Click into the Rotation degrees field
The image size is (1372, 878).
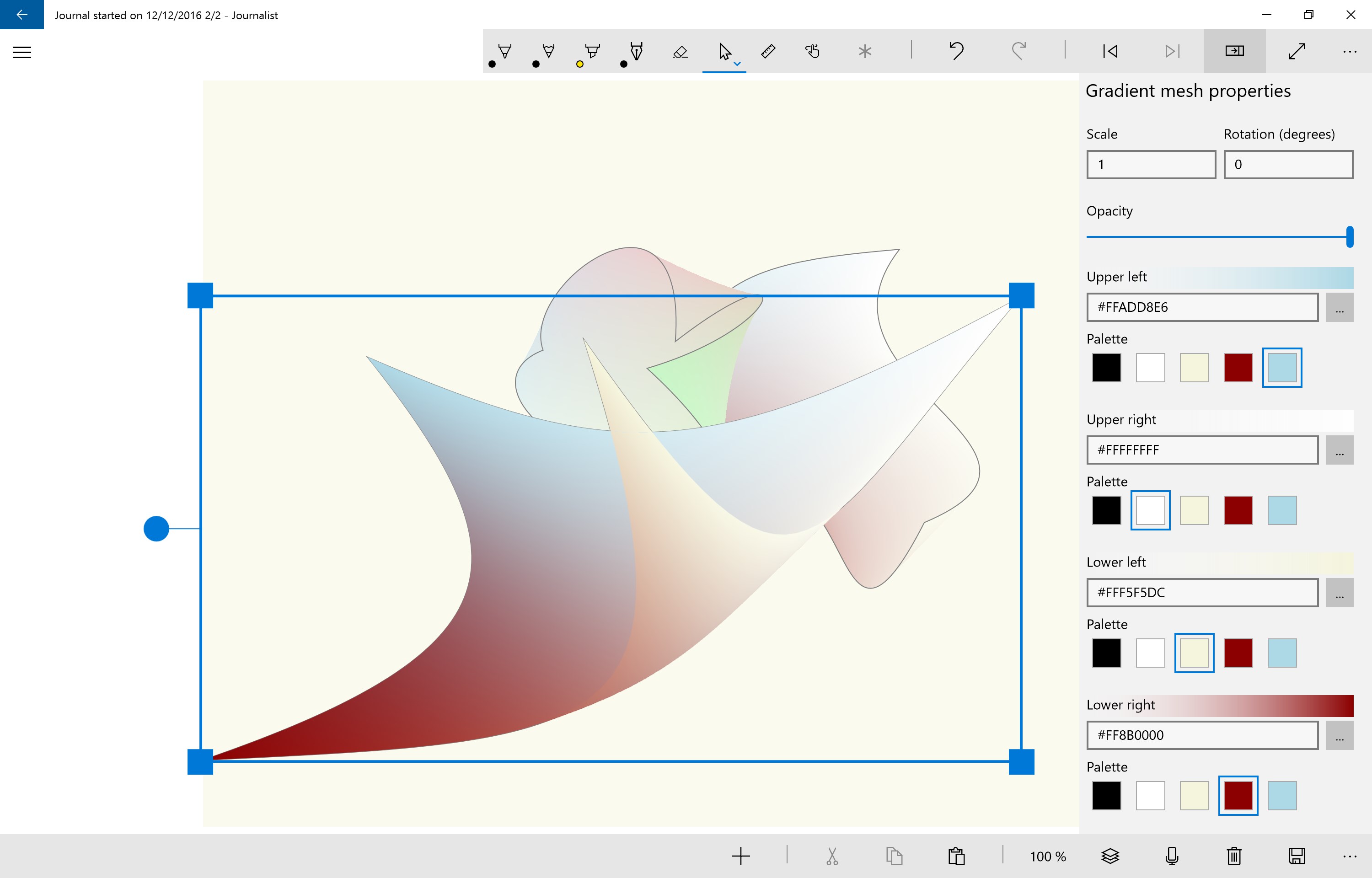point(1288,165)
